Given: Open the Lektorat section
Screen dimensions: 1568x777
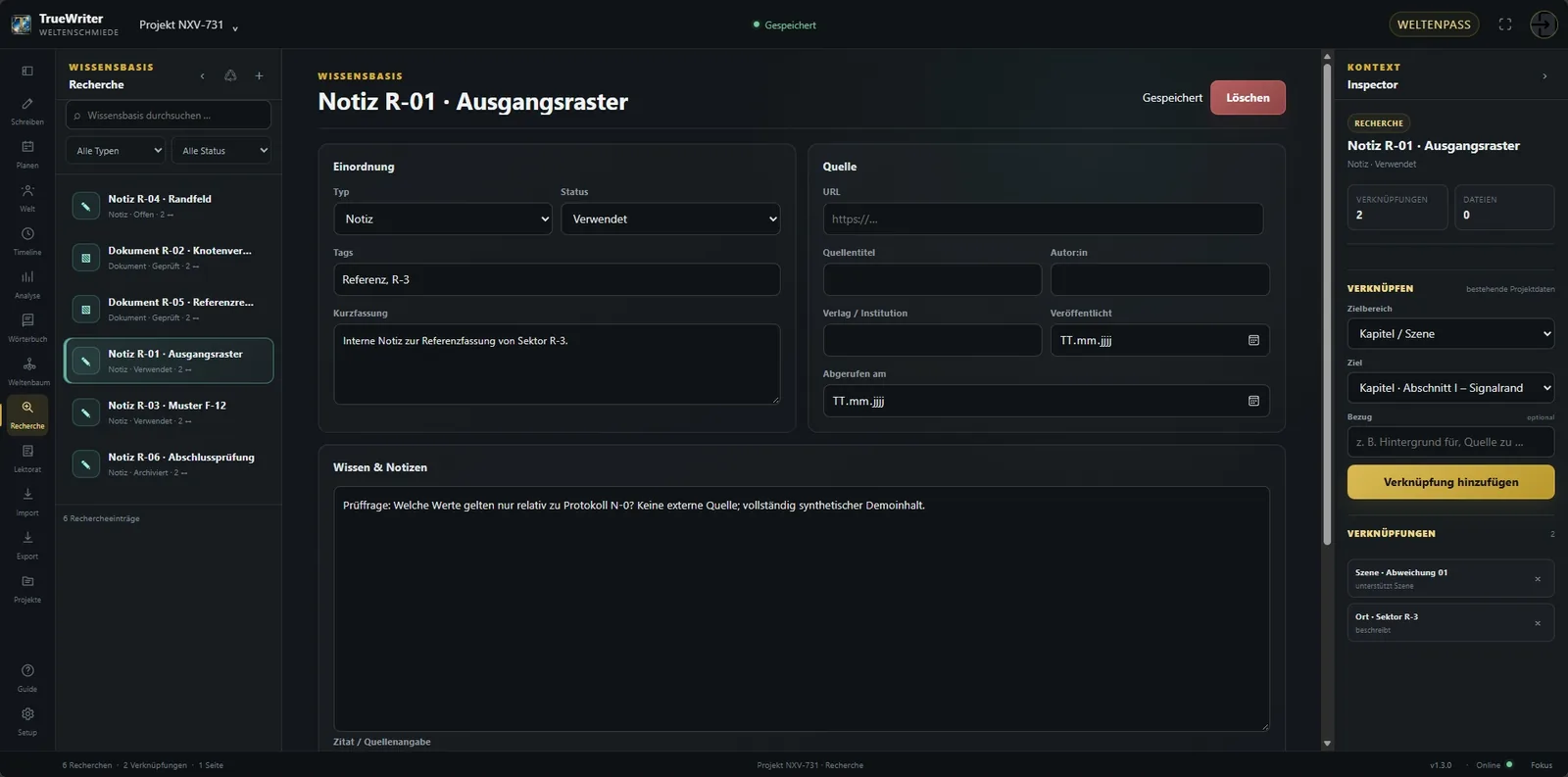Looking at the screenshot, I should [27, 458].
